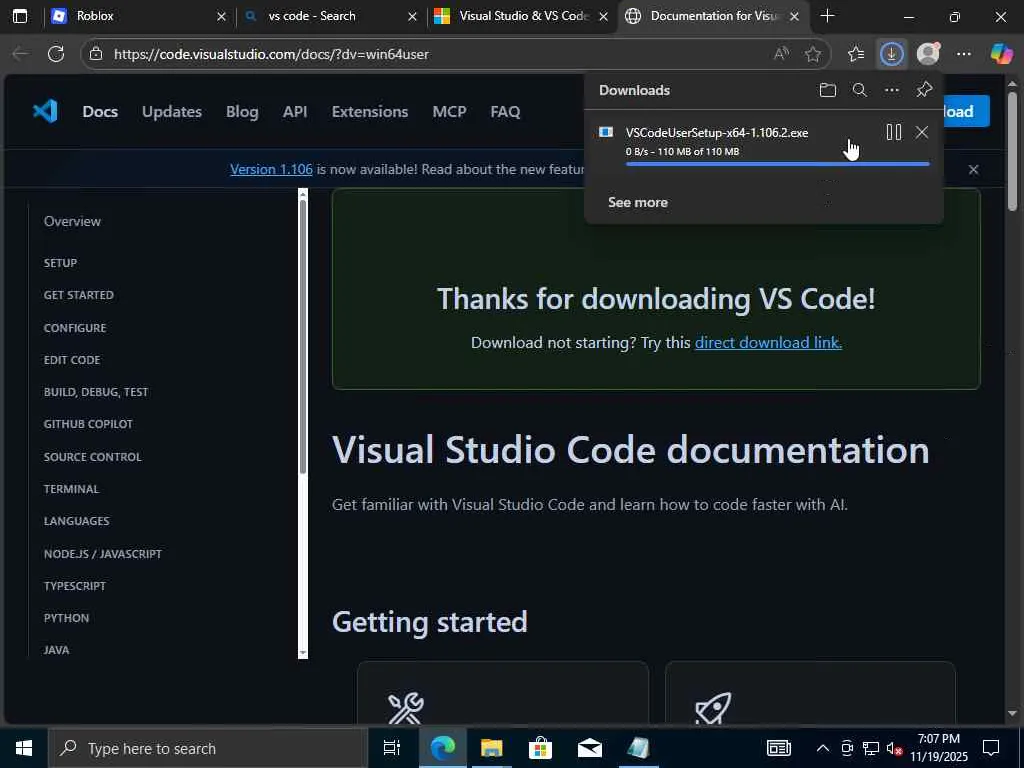Screen dimensions: 1024x768
Task: Switch to Visual Studio & VS Code tab
Action: click(x=520, y=16)
